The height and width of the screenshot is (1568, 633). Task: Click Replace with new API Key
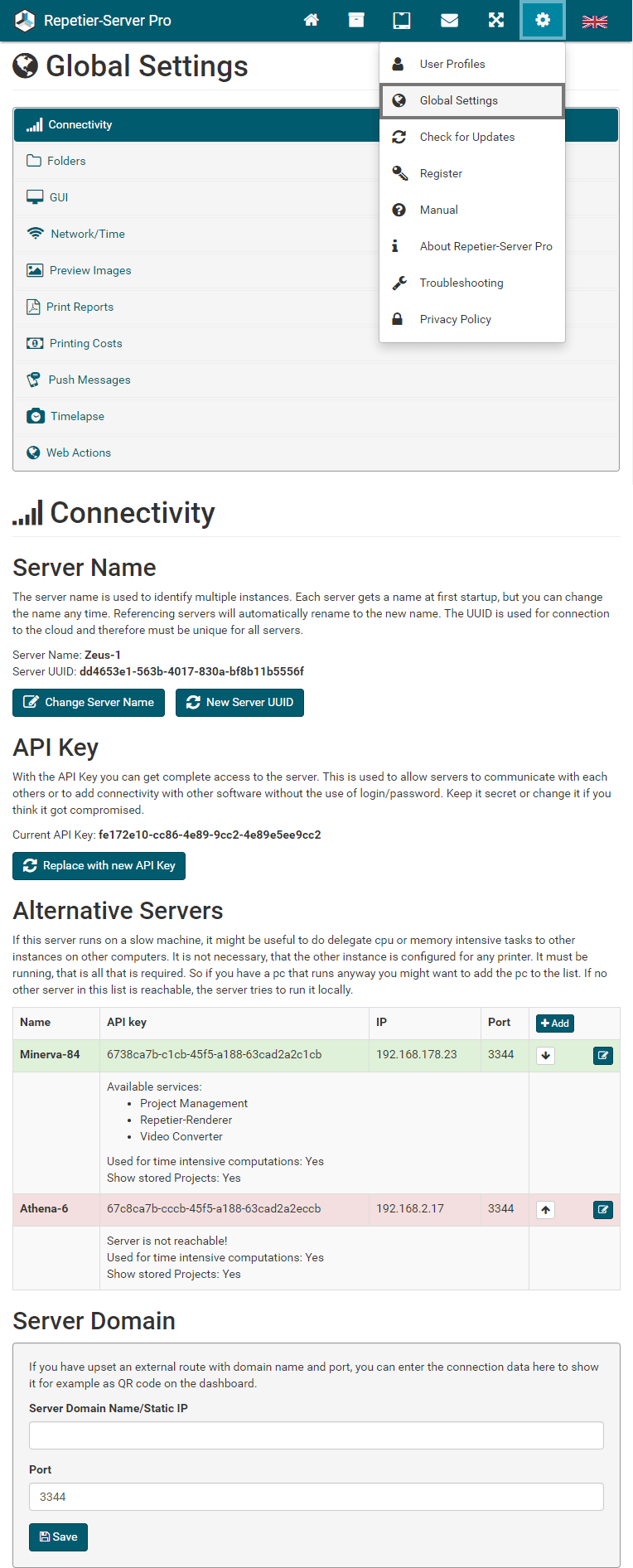pyautogui.click(x=99, y=865)
